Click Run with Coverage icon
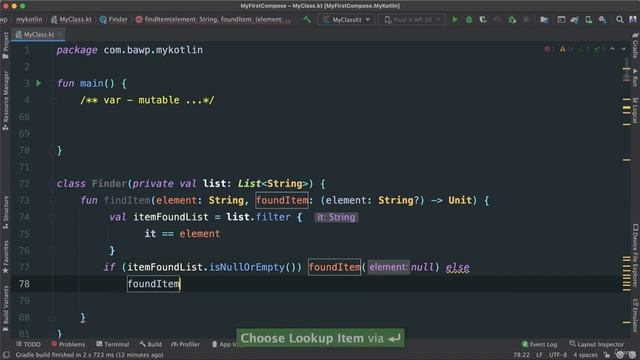 coord(483,20)
